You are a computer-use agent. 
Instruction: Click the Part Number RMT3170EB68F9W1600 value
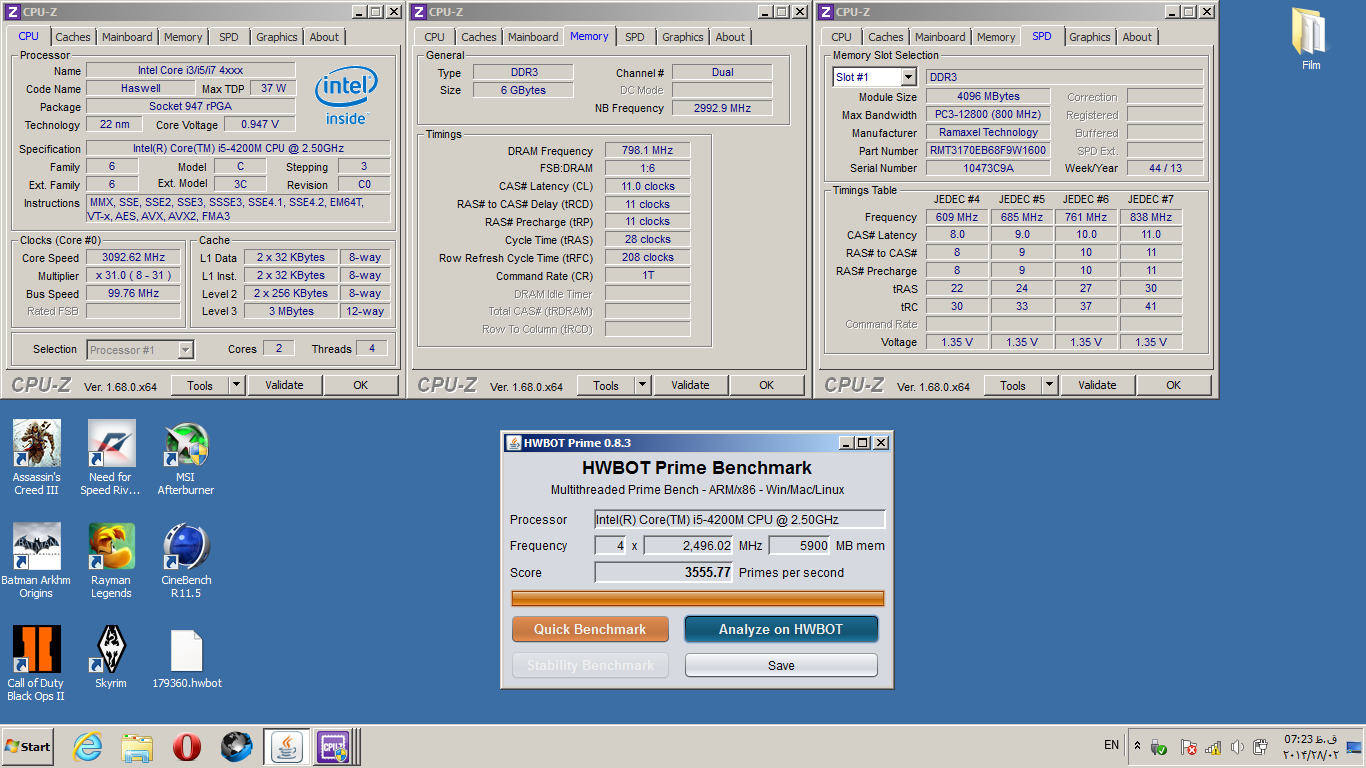[988, 150]
